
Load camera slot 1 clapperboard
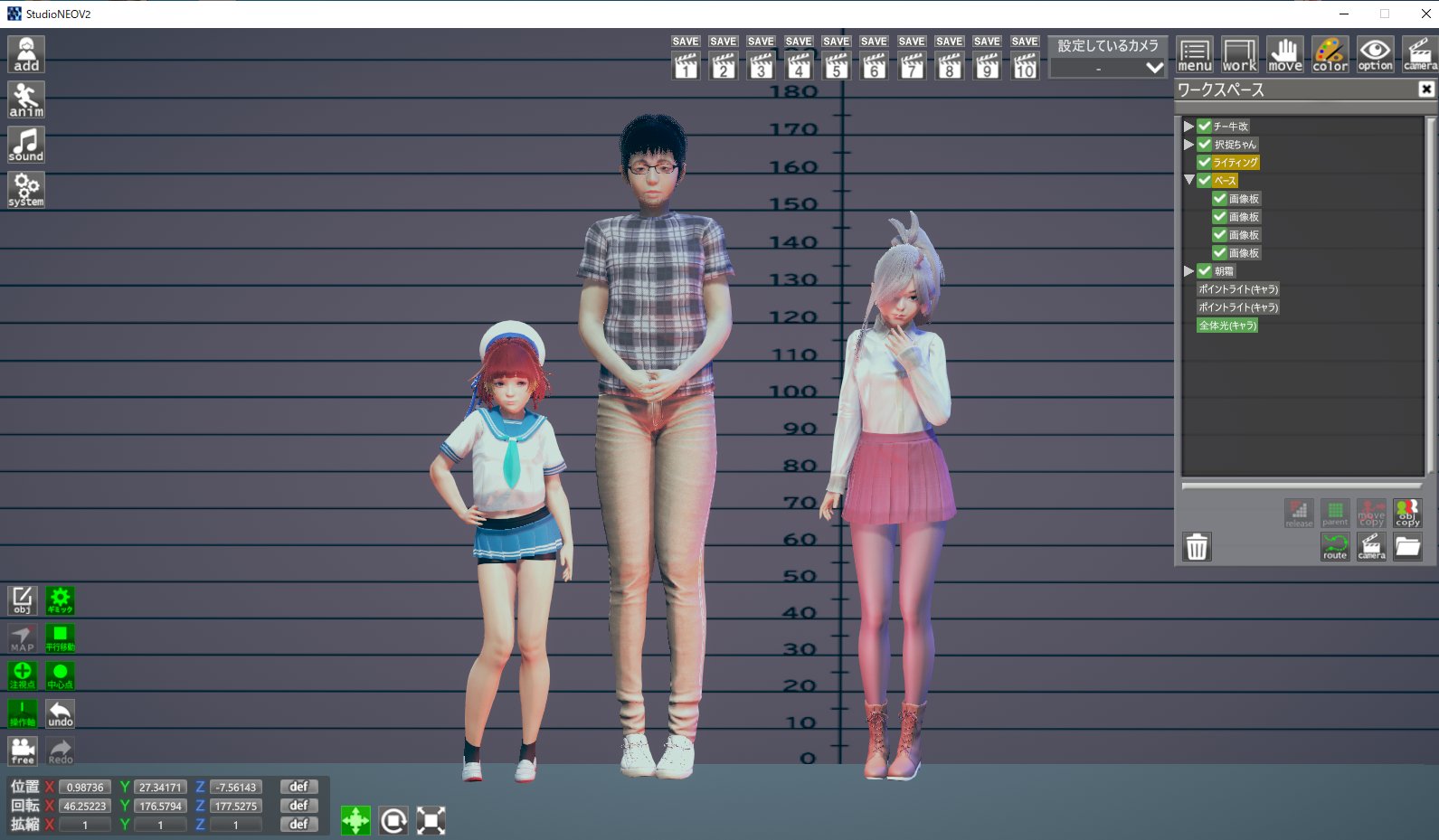(686, 66)
